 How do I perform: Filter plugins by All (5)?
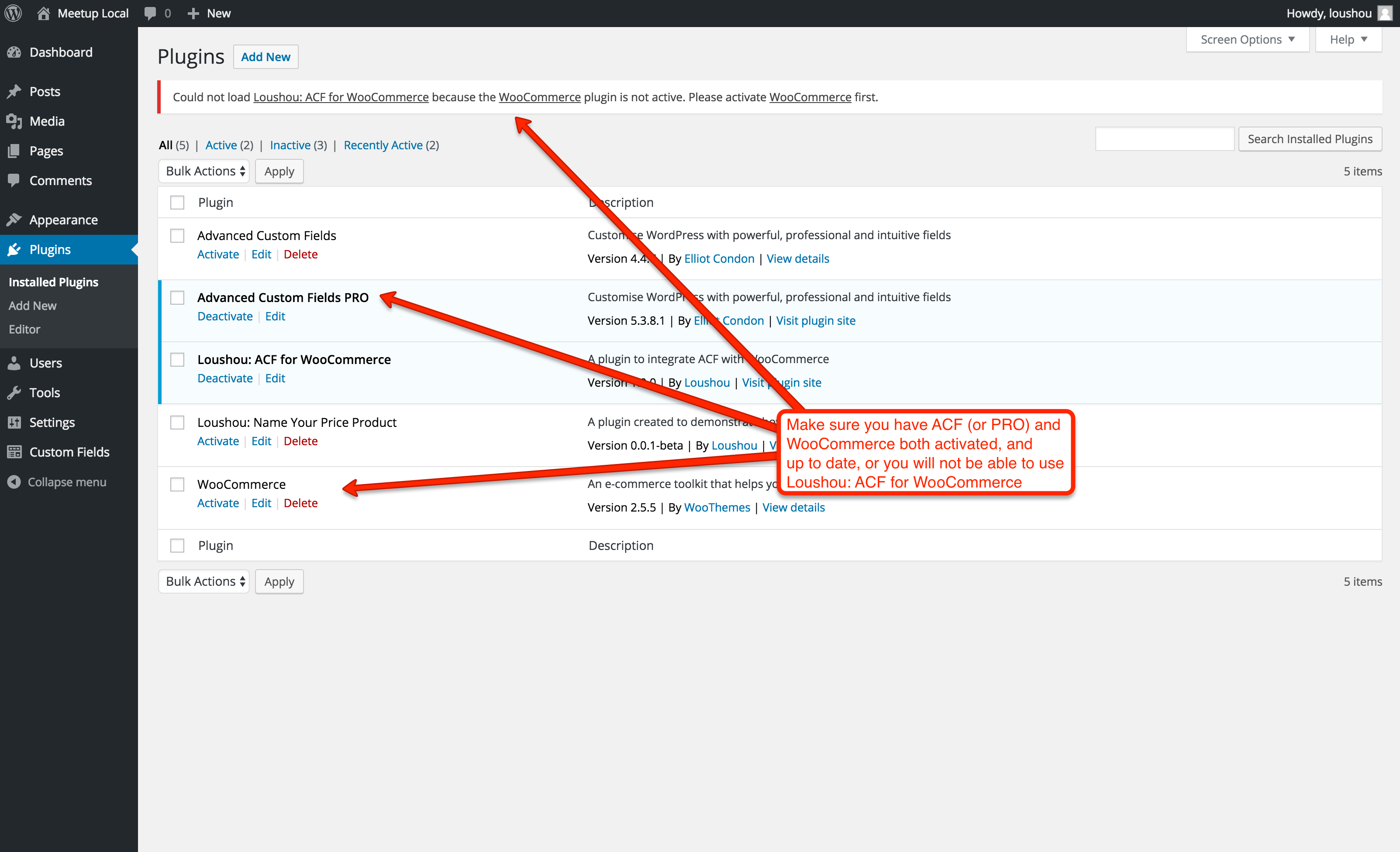tap(173, 145)
